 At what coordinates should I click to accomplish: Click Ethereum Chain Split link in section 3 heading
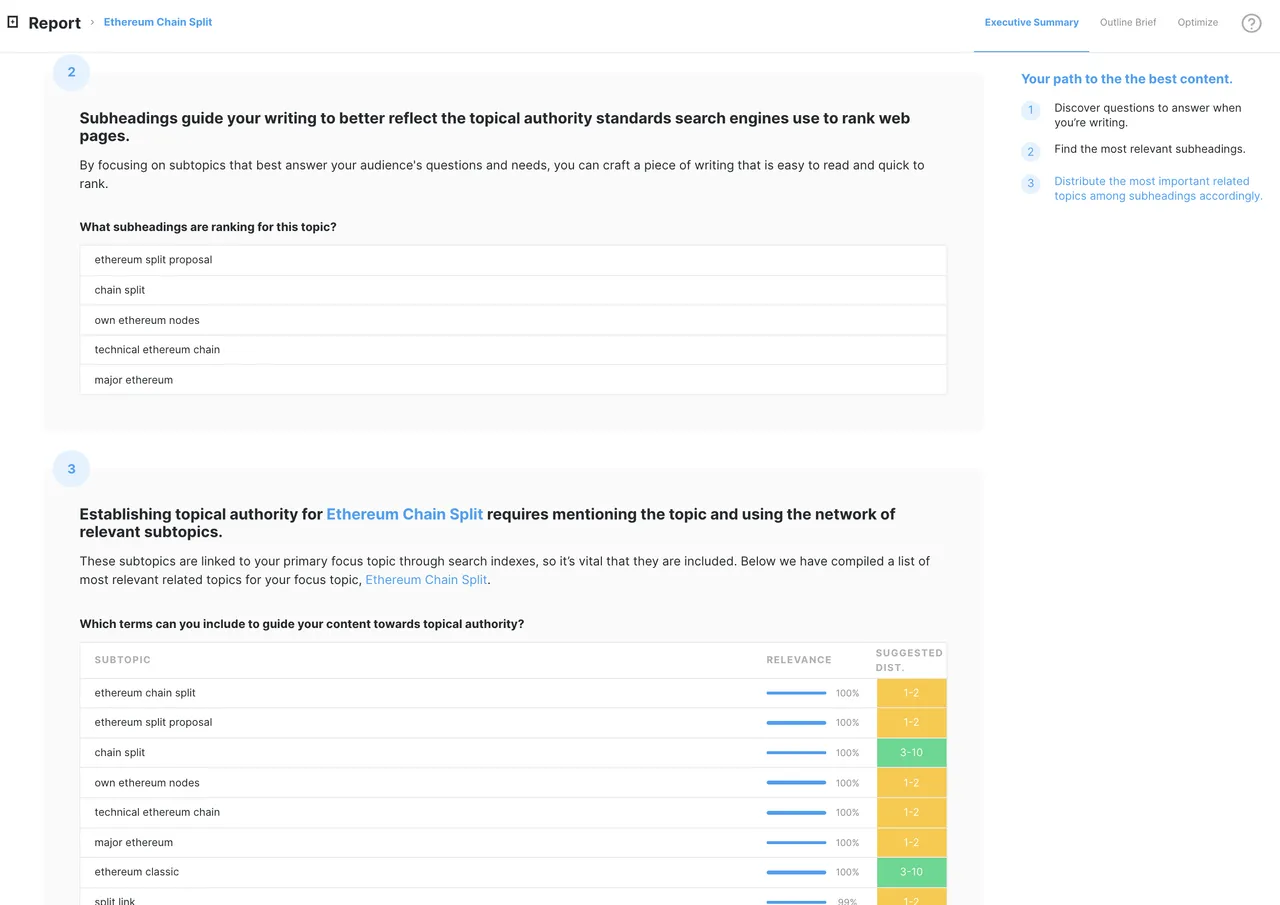pyautogui.click(x=405, y=514)
